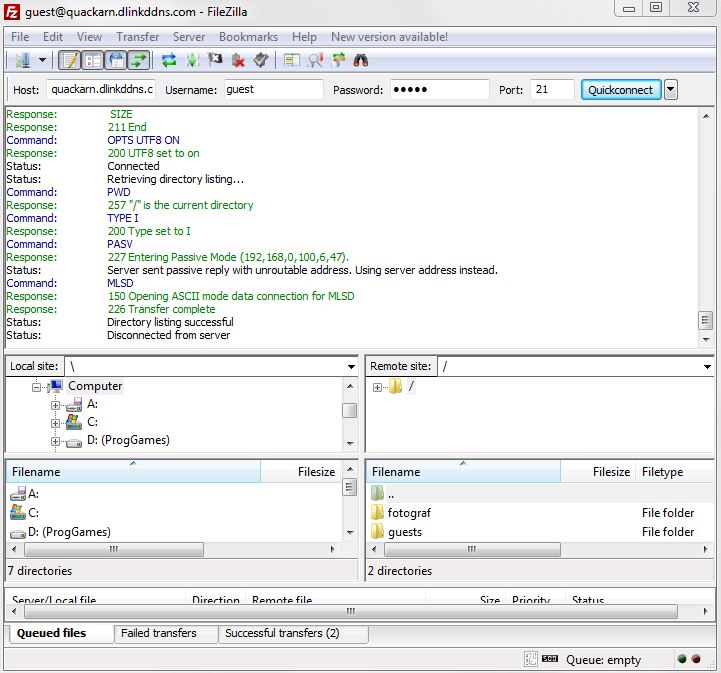Select A: drive in local file list
Viewport: 721px width, 673px height.
[x=175, y=494]
